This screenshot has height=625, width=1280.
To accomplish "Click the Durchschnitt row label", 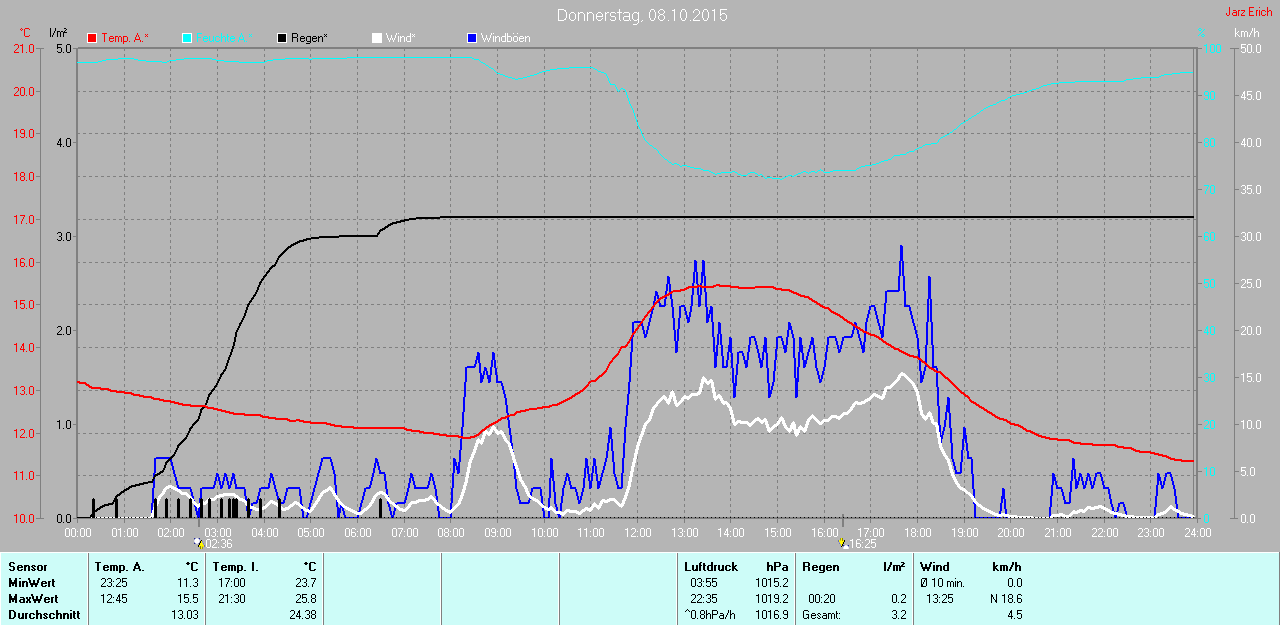I will (43, 615).
